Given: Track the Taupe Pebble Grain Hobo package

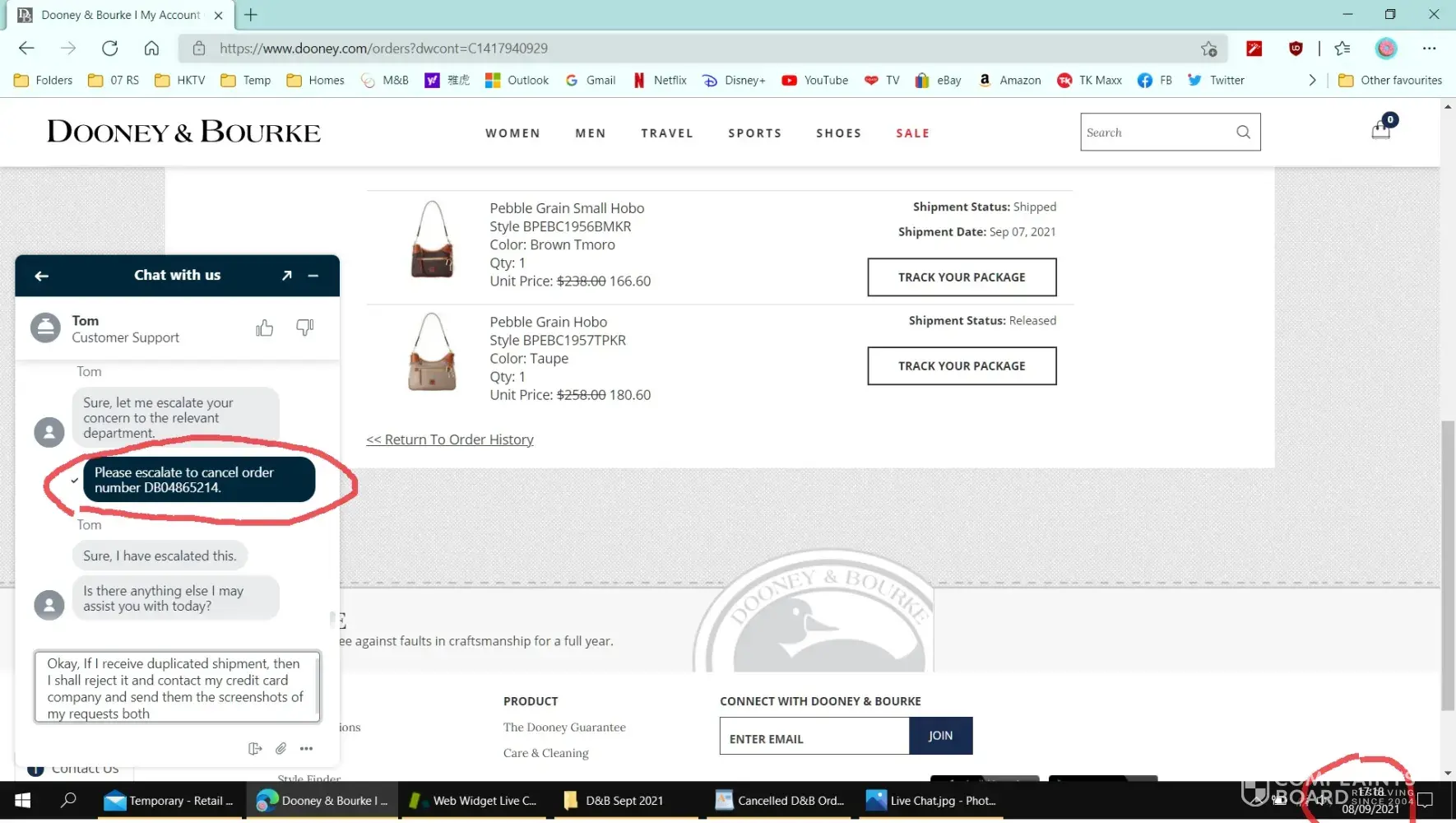Looking at the screenshot, I should point(962,366).
